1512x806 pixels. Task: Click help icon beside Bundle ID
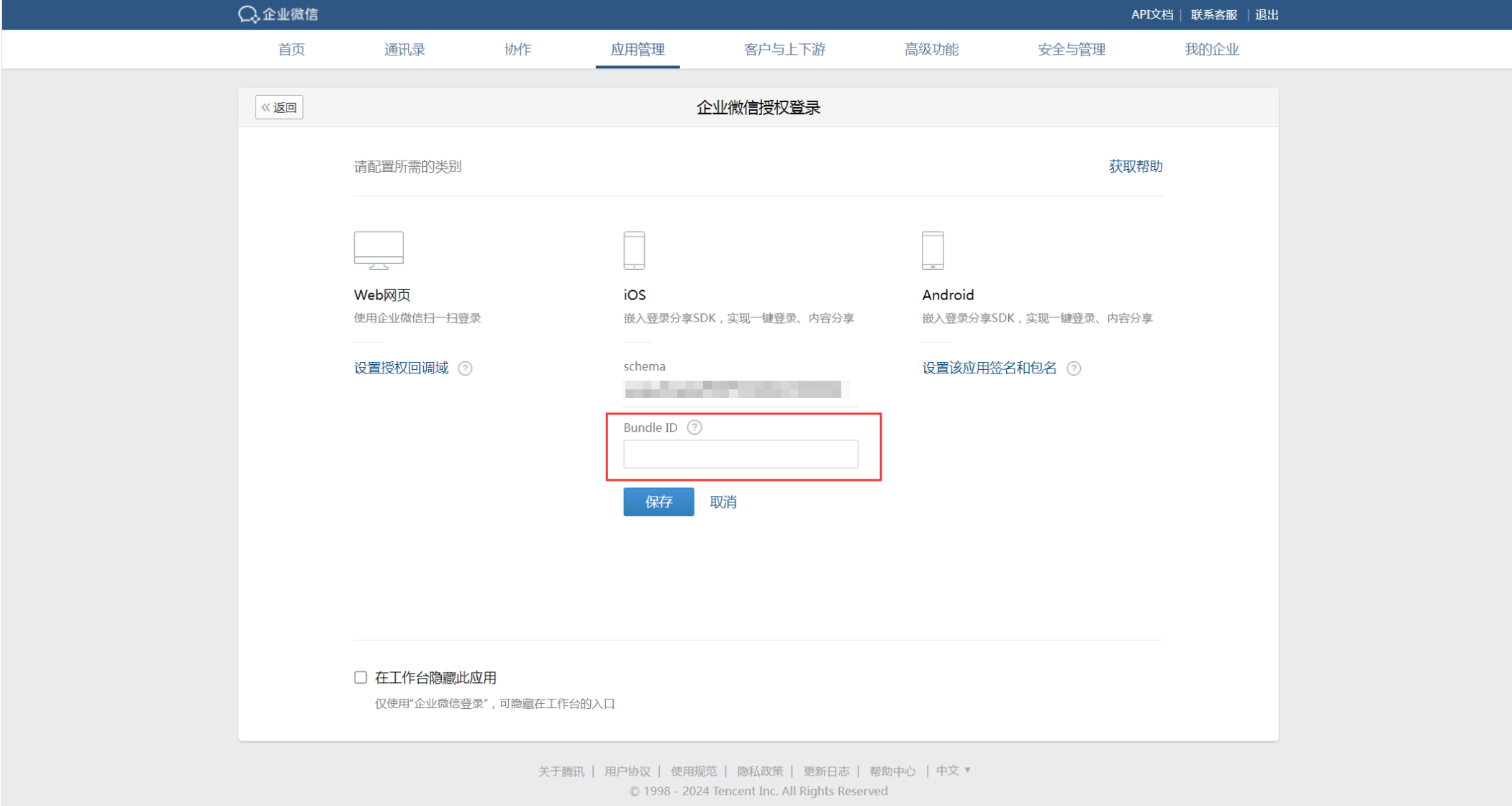[x=694, y=427]
